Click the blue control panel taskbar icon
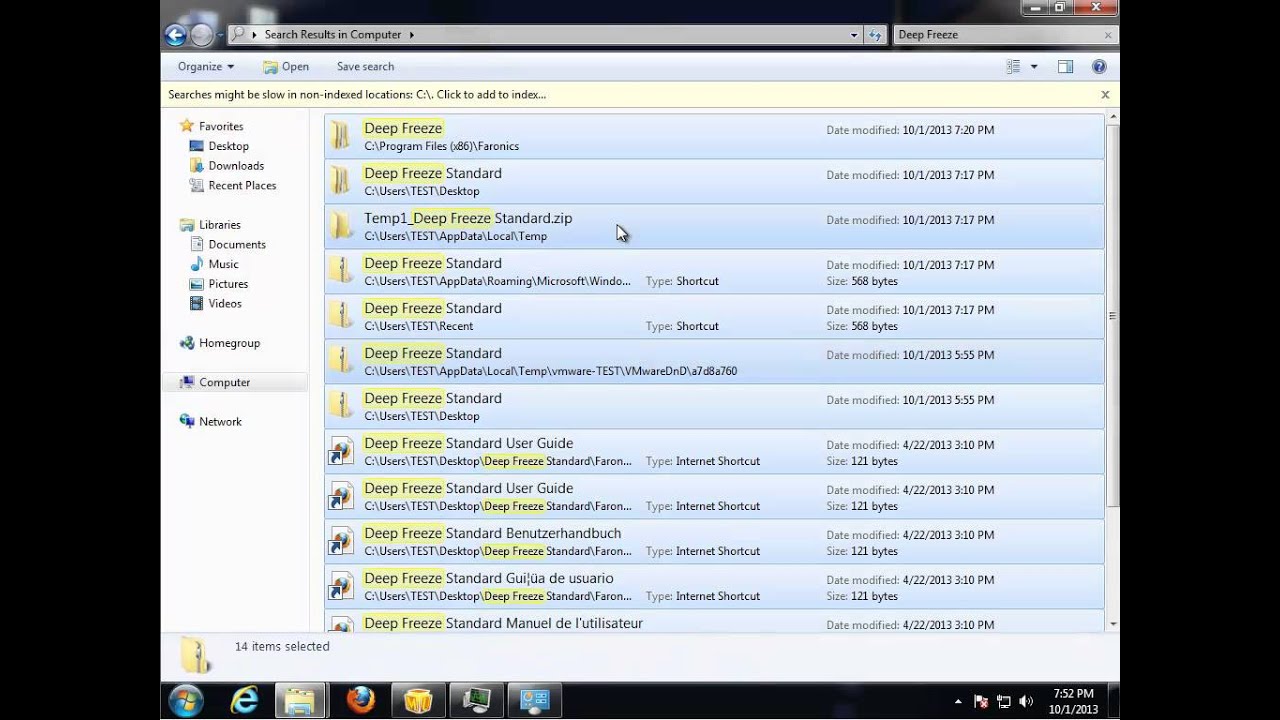 click(534, 700)
